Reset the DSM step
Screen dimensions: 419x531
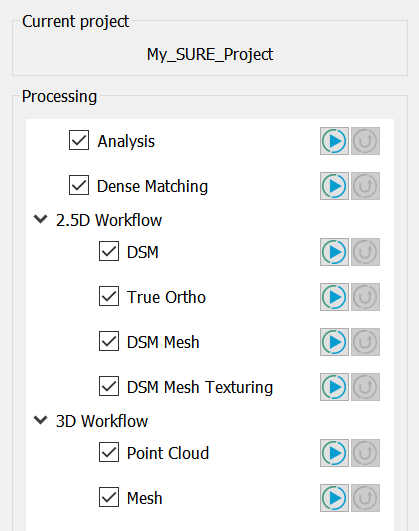[x=365, y=252]
